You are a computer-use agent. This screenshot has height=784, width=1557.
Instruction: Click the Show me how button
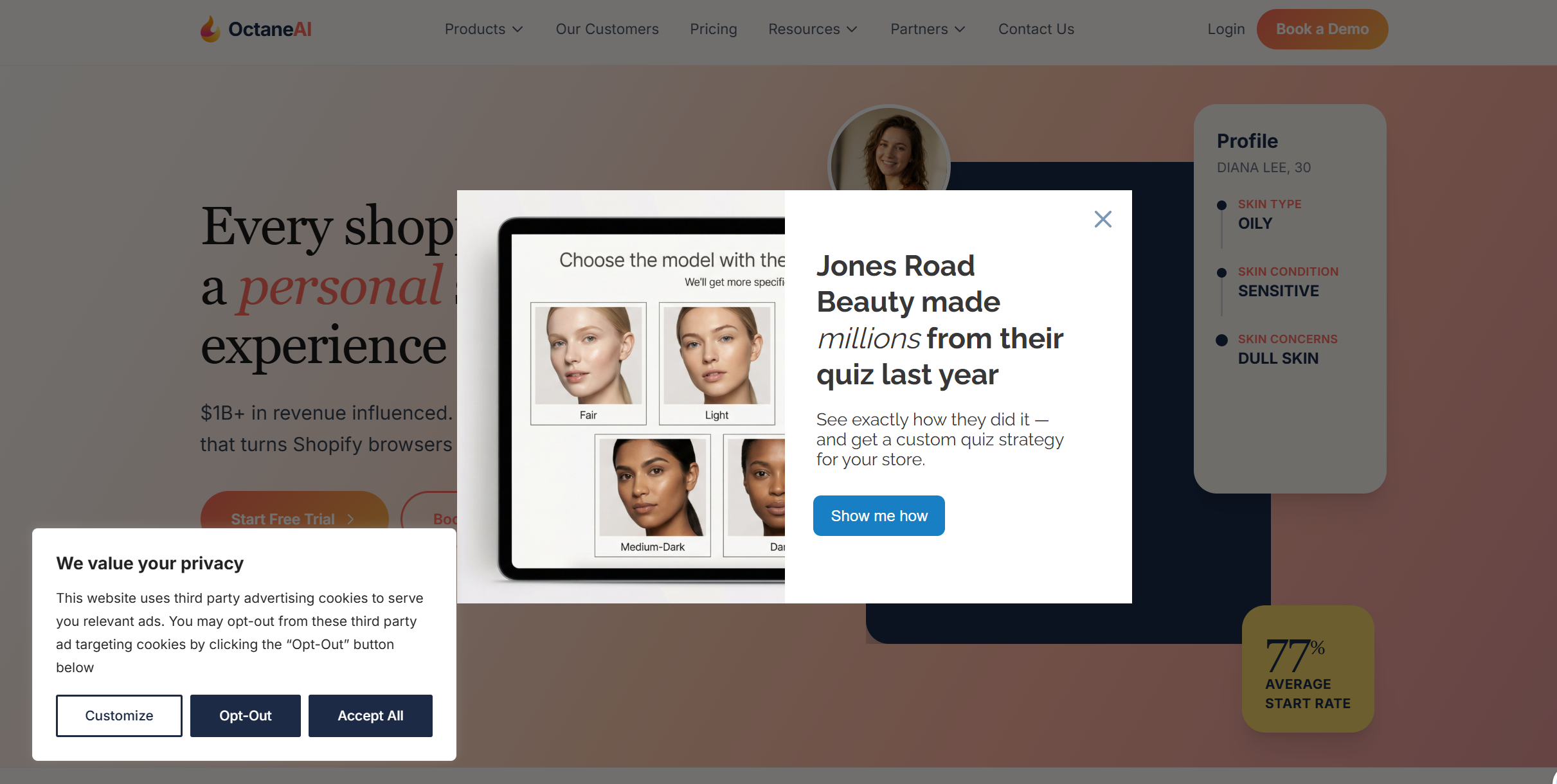tap(879, 515)
